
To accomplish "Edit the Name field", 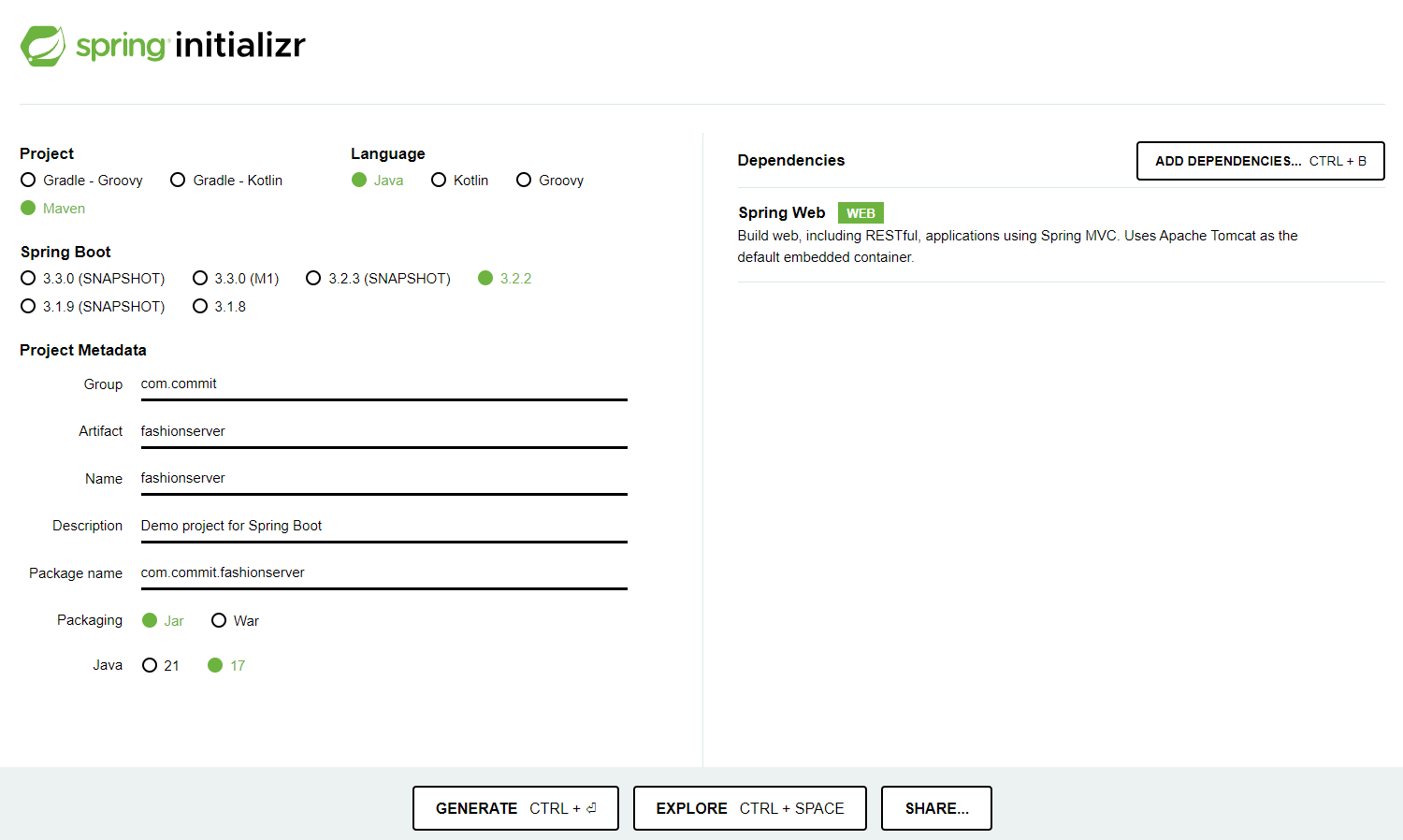I will [383, 478].
